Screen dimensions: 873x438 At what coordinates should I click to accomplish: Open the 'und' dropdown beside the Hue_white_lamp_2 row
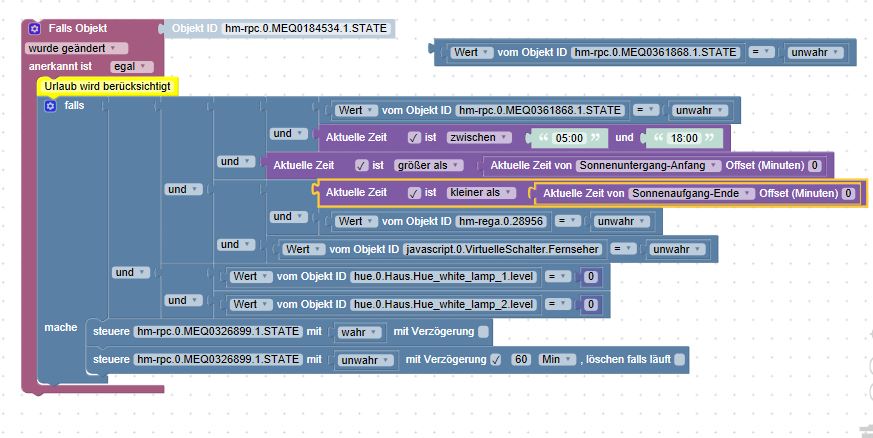(184, 301)
